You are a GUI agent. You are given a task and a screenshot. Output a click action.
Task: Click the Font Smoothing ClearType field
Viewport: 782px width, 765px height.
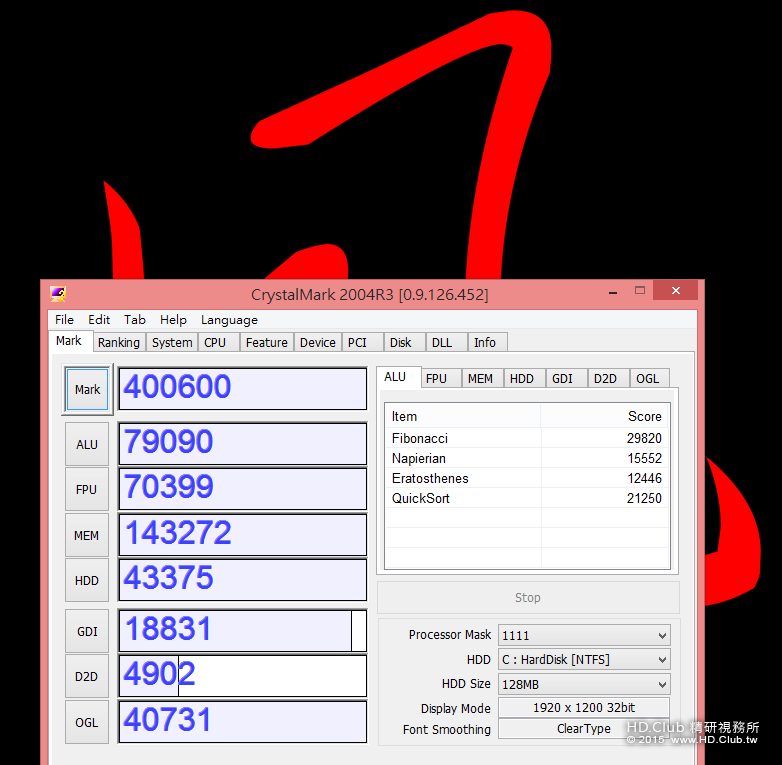click(584, 729)
